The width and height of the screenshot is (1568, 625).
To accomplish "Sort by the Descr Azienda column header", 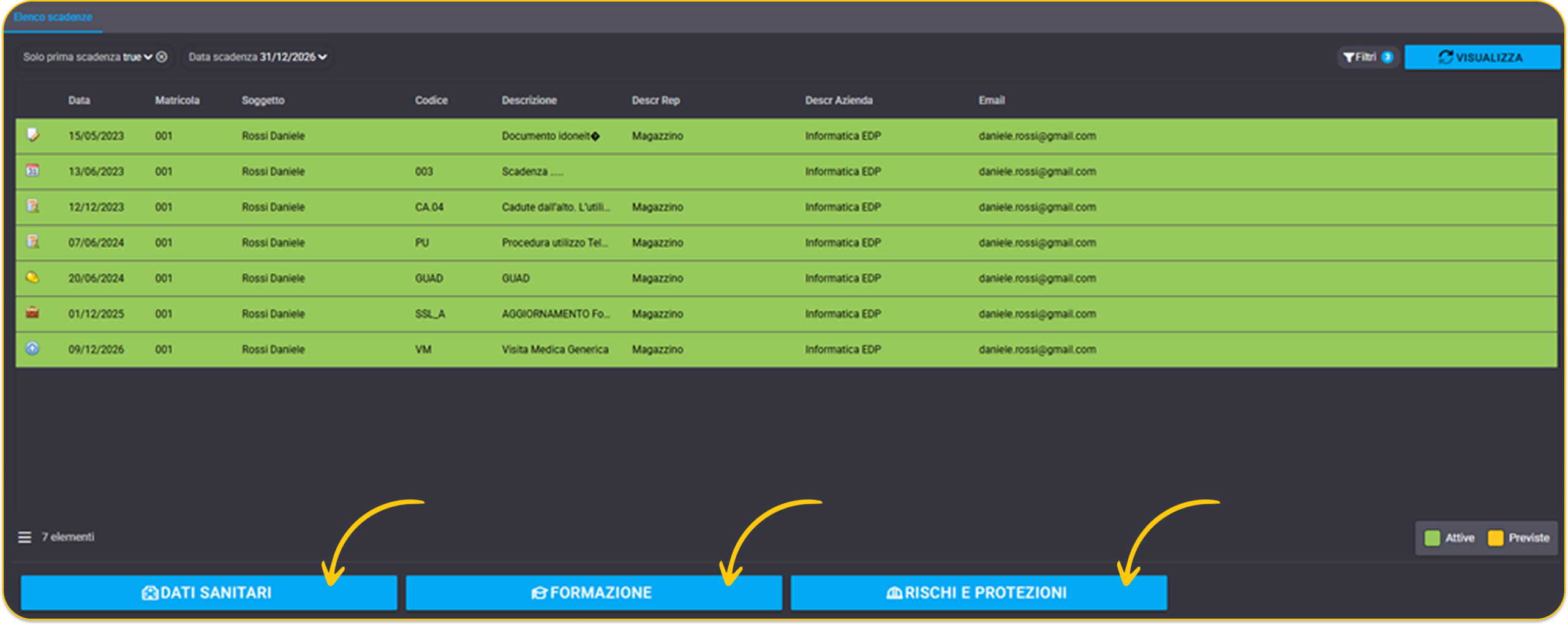I will [839, 100].
